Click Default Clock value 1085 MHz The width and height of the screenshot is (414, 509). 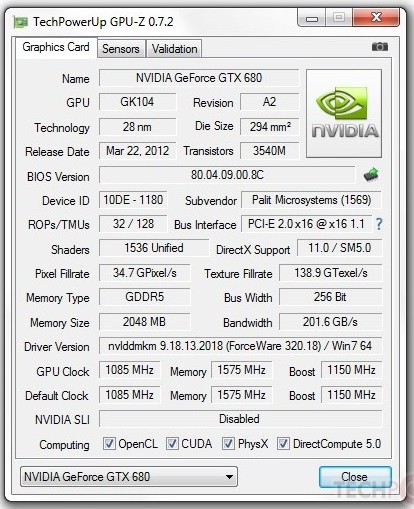point(129,395)
